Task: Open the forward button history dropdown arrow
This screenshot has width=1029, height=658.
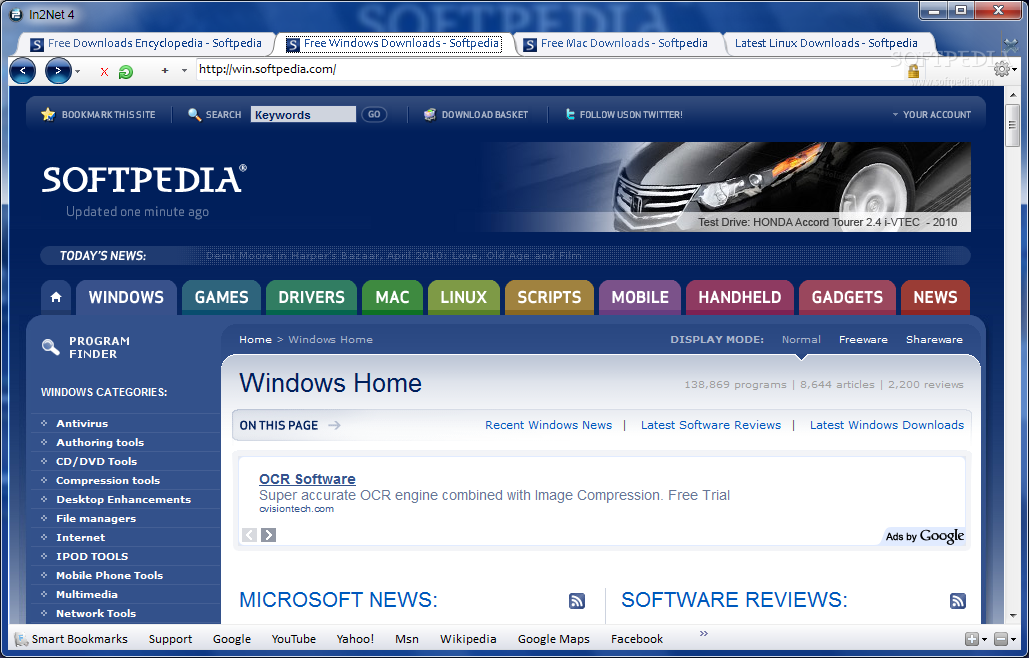Action: point(77,71)
